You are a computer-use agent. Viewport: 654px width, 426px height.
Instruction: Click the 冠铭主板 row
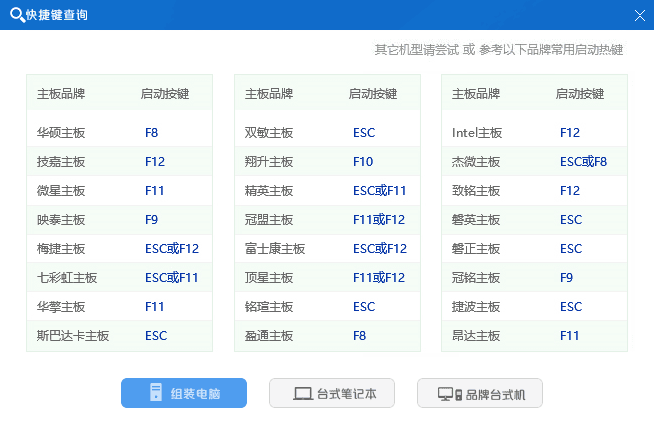click(x=534, y=278)
